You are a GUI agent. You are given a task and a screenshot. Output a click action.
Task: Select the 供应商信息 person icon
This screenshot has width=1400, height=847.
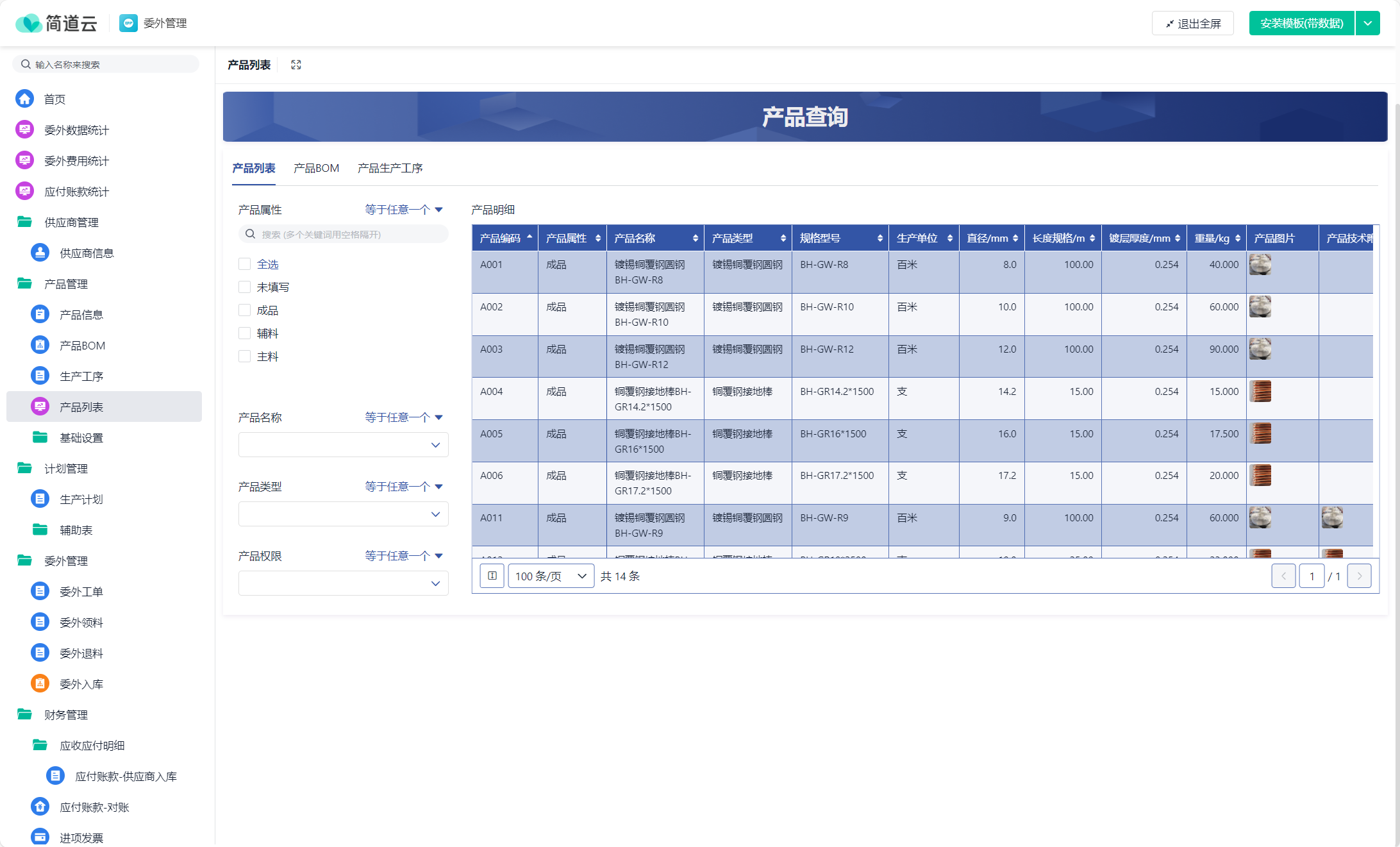40,253
